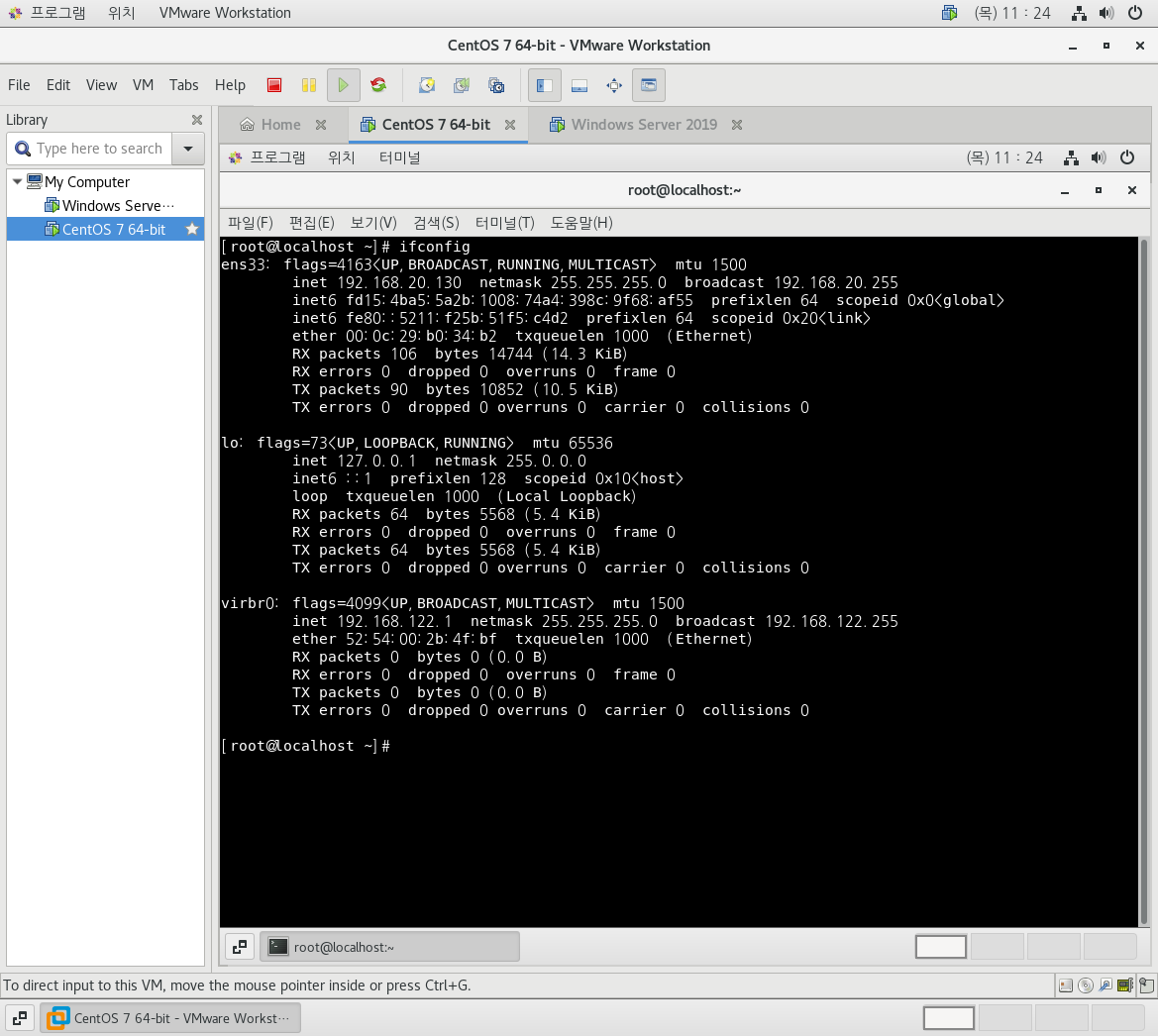Open the guest 프로그램 menu
1158x1036 pixels.
[267, 157]
